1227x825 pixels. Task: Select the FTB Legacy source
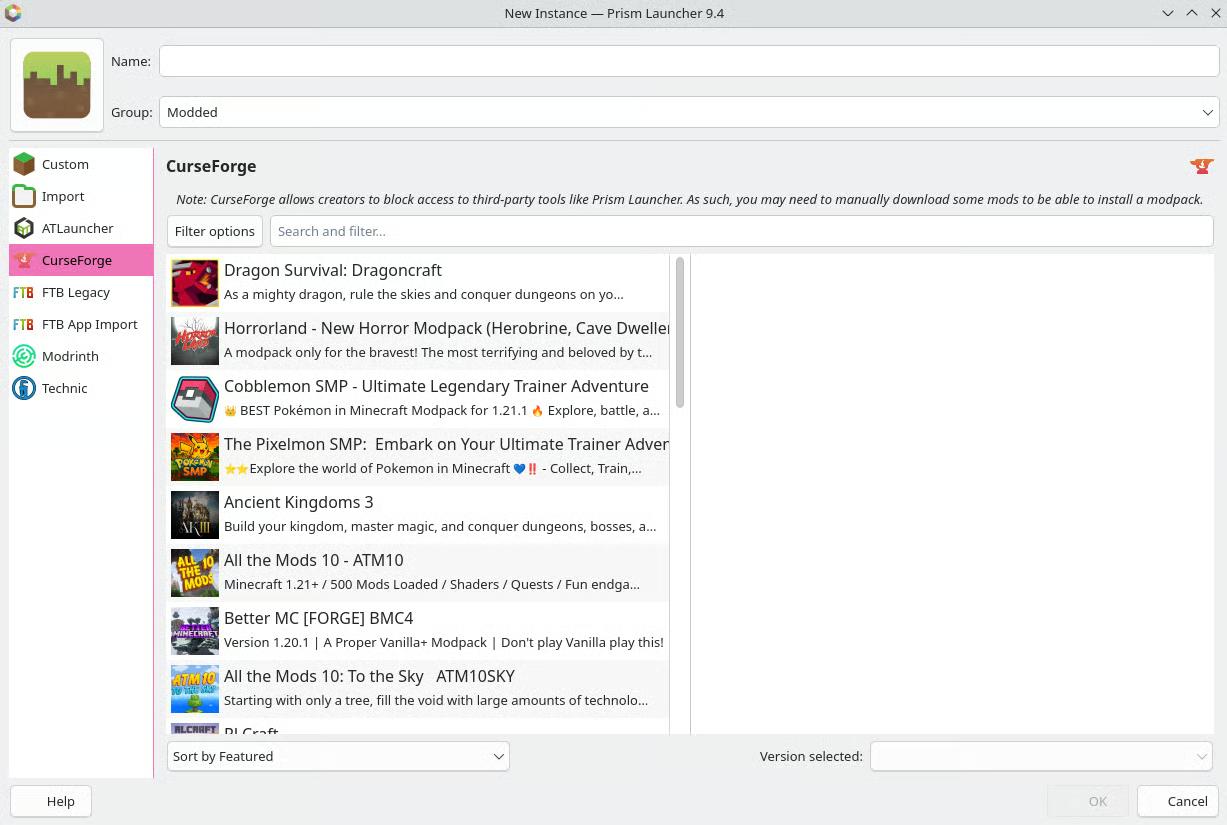pos(75,292)
